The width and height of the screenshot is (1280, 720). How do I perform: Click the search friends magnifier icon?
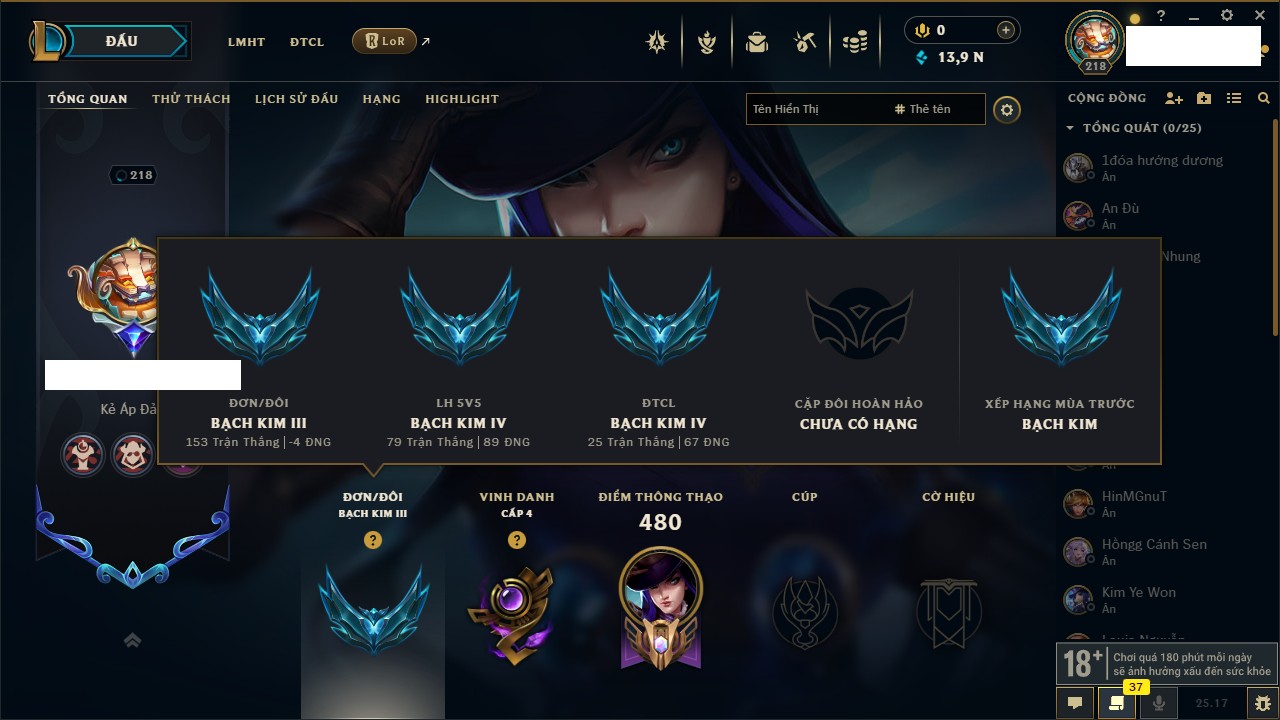[1264, 98]
